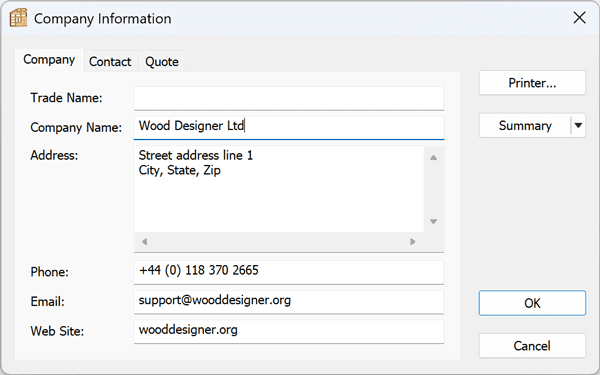Click the address scroll left arrow

[x=144, y=242]
